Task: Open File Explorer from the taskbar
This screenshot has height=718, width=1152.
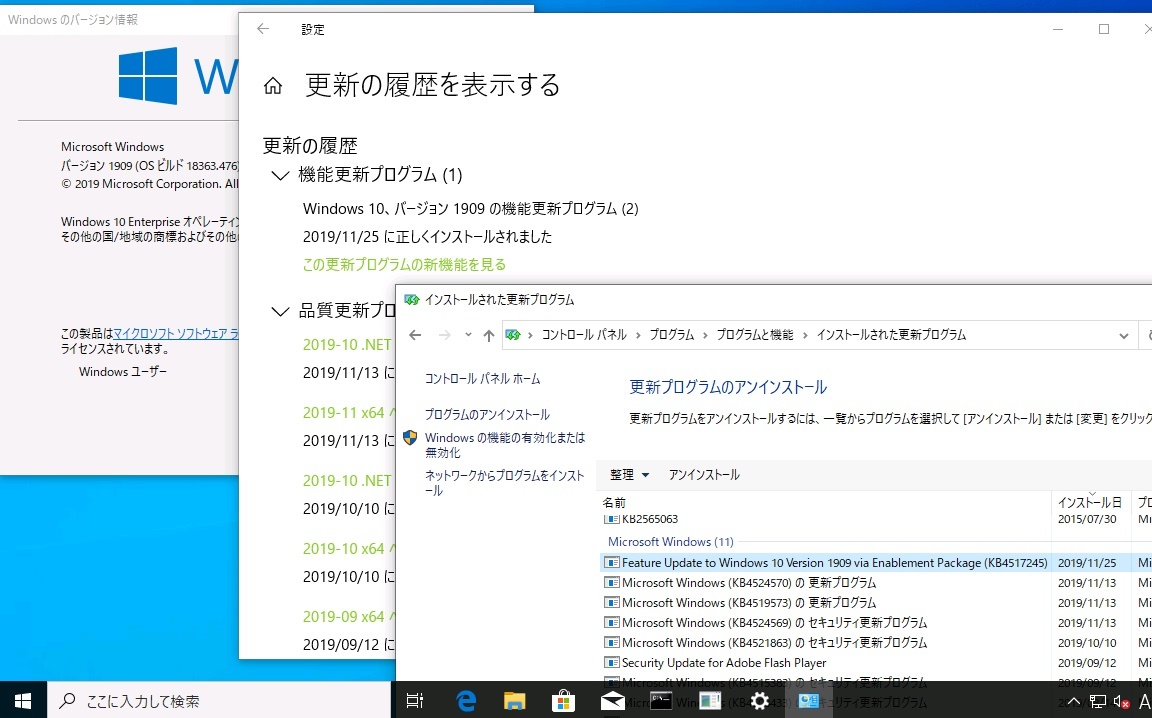Action: pos(514,701)
